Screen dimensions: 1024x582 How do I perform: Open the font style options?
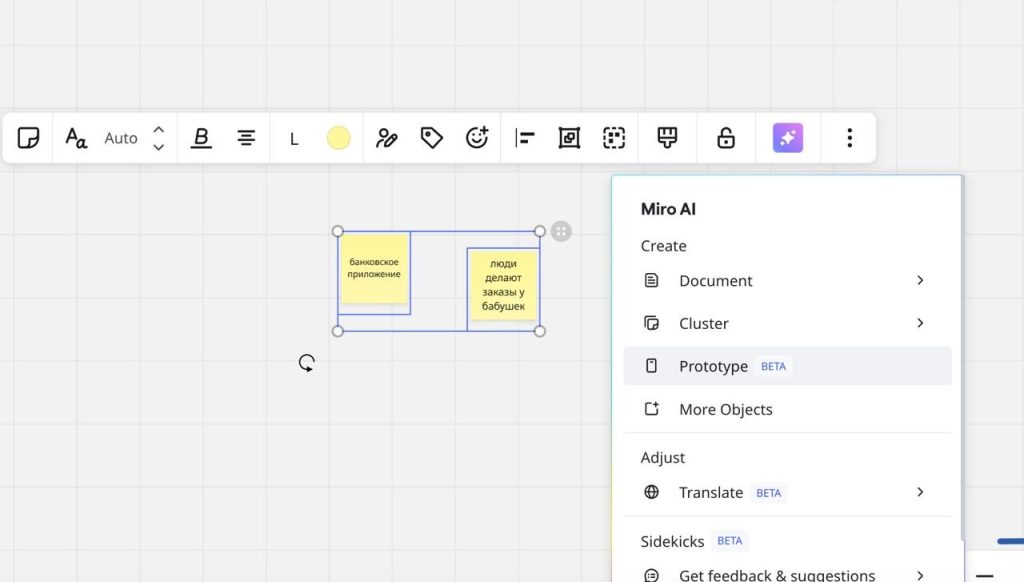(x=76, y=138)
